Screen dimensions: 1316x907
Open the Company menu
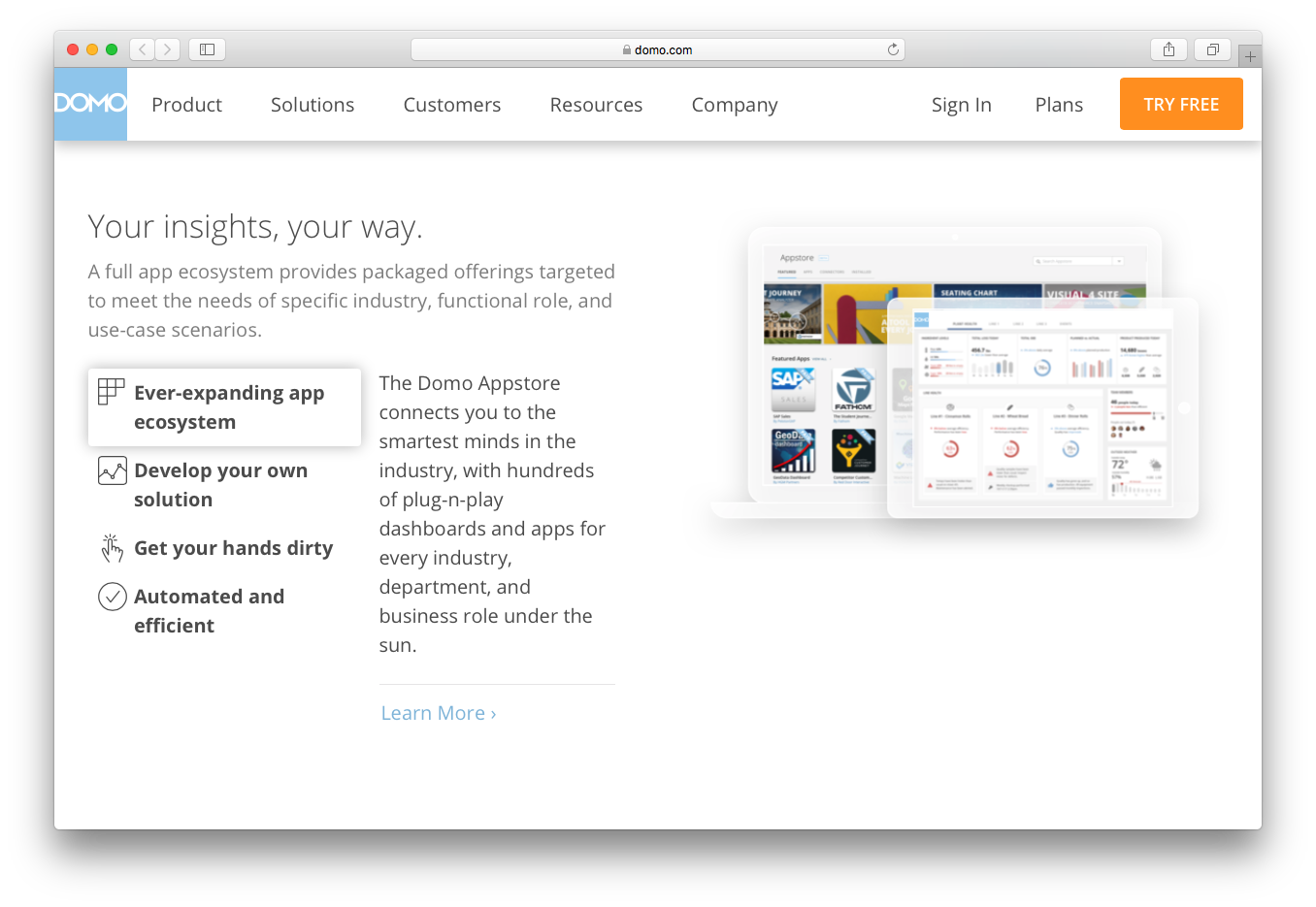[735, 105]
